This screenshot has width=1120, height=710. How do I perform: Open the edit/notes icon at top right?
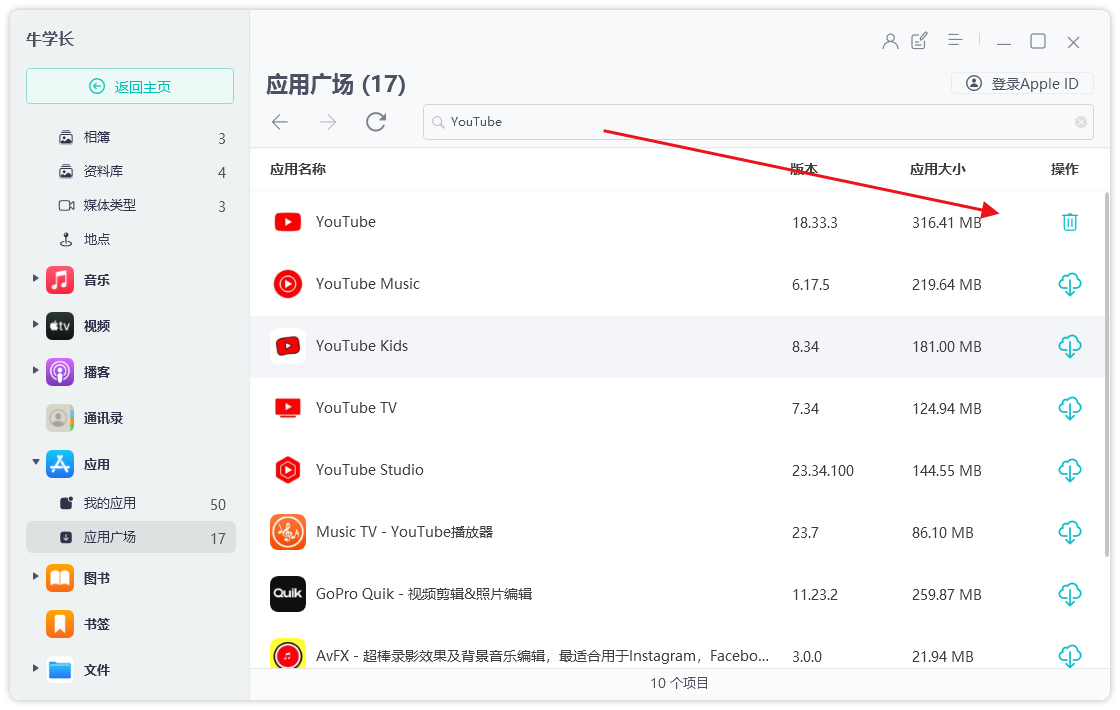tap(919, 41)
